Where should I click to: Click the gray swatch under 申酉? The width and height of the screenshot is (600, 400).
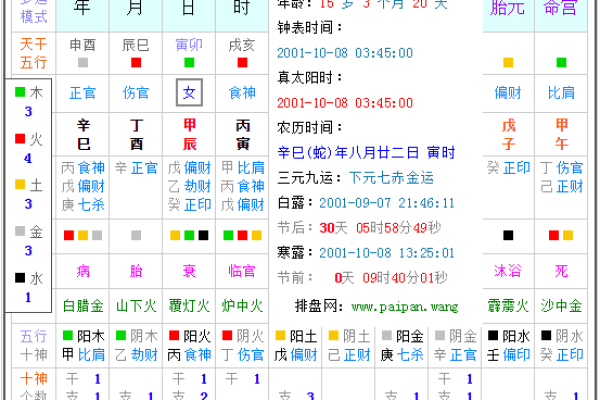click(x=83, y=62)
